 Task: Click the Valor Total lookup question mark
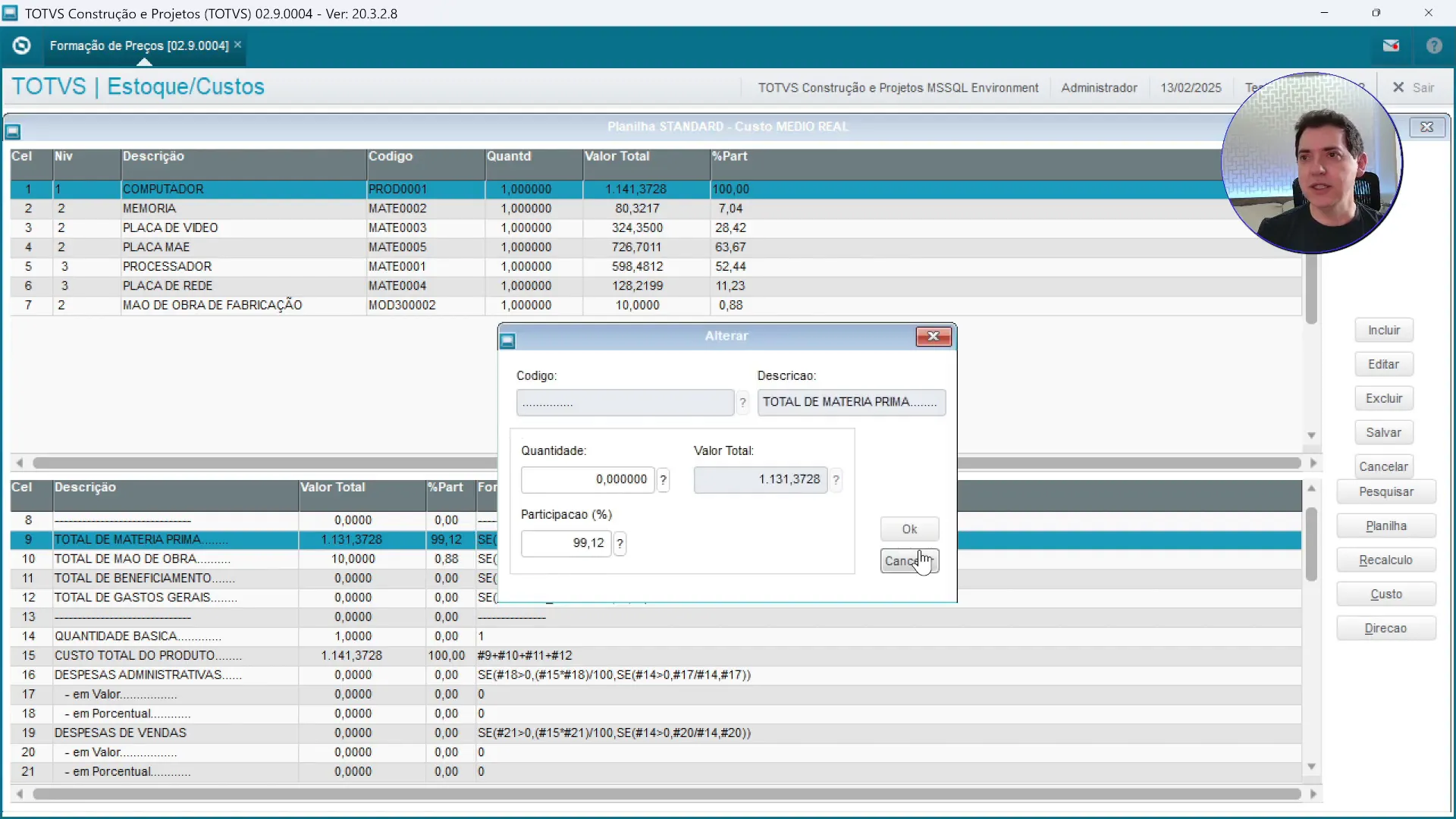(x=836, y=479)
